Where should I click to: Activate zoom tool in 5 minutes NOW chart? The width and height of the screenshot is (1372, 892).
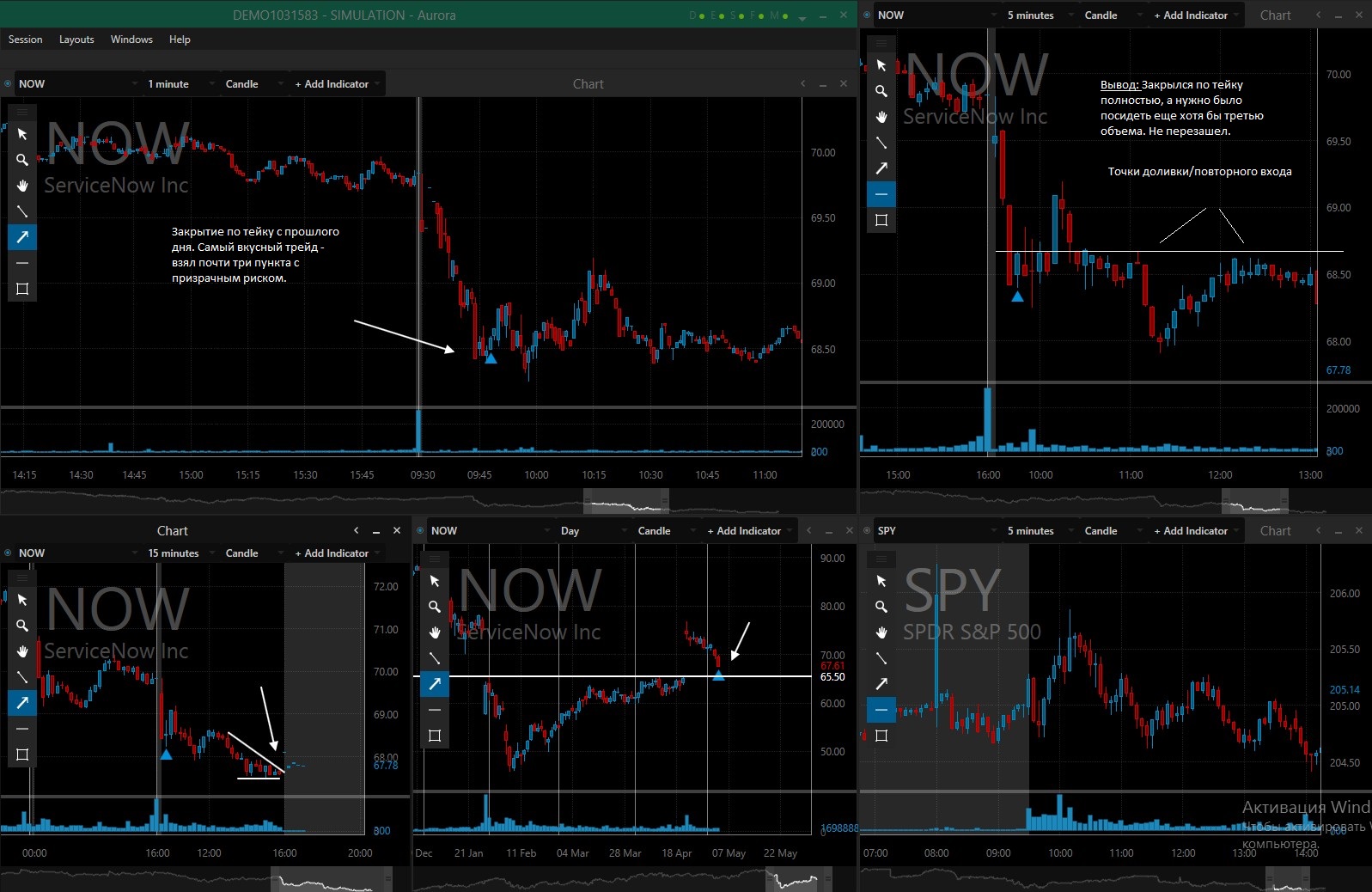pos(881,91)
